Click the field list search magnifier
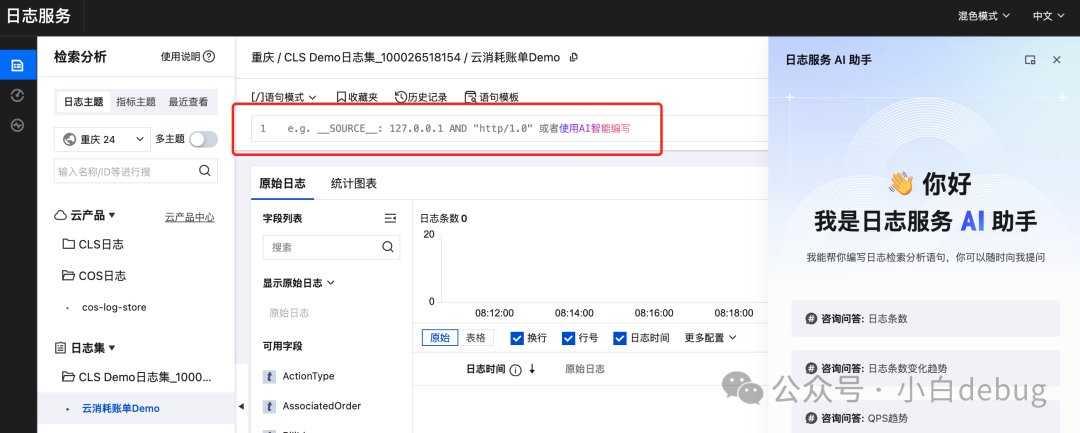Image resolution: width=1080 pixels, height=433 pixels. pos(388,246)
